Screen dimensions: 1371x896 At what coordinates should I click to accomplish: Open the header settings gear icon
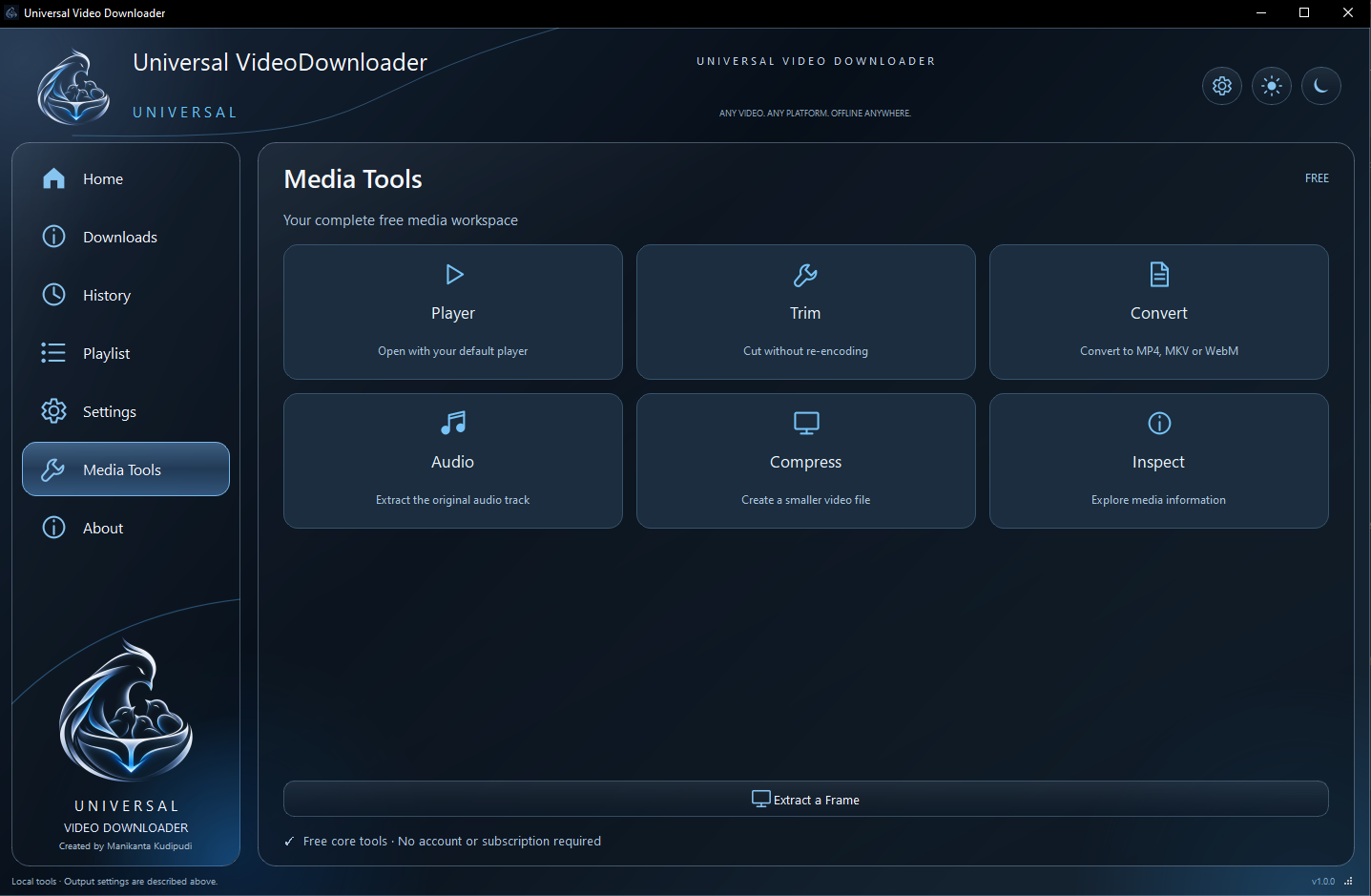[1222, 86]
